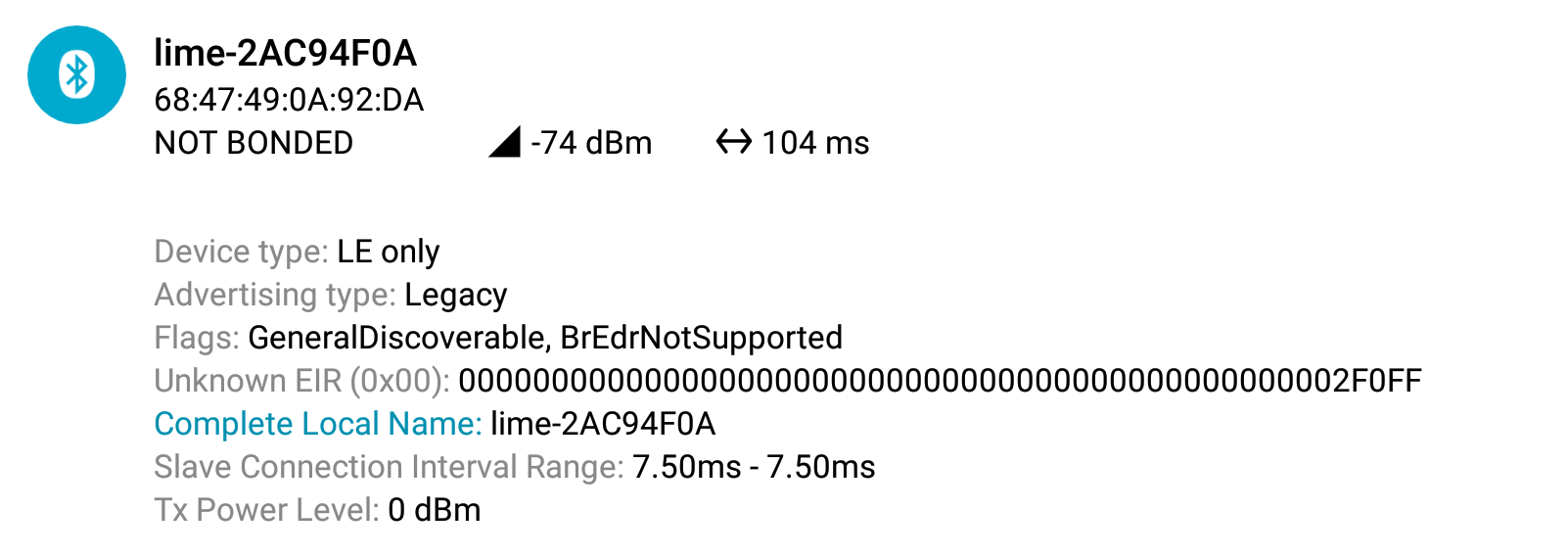Image resolution: width=1568 pixels, height=556 pixels.
Task: Click MAC address 68:47:49:0A:92:DA
Action: pos(289,100)
